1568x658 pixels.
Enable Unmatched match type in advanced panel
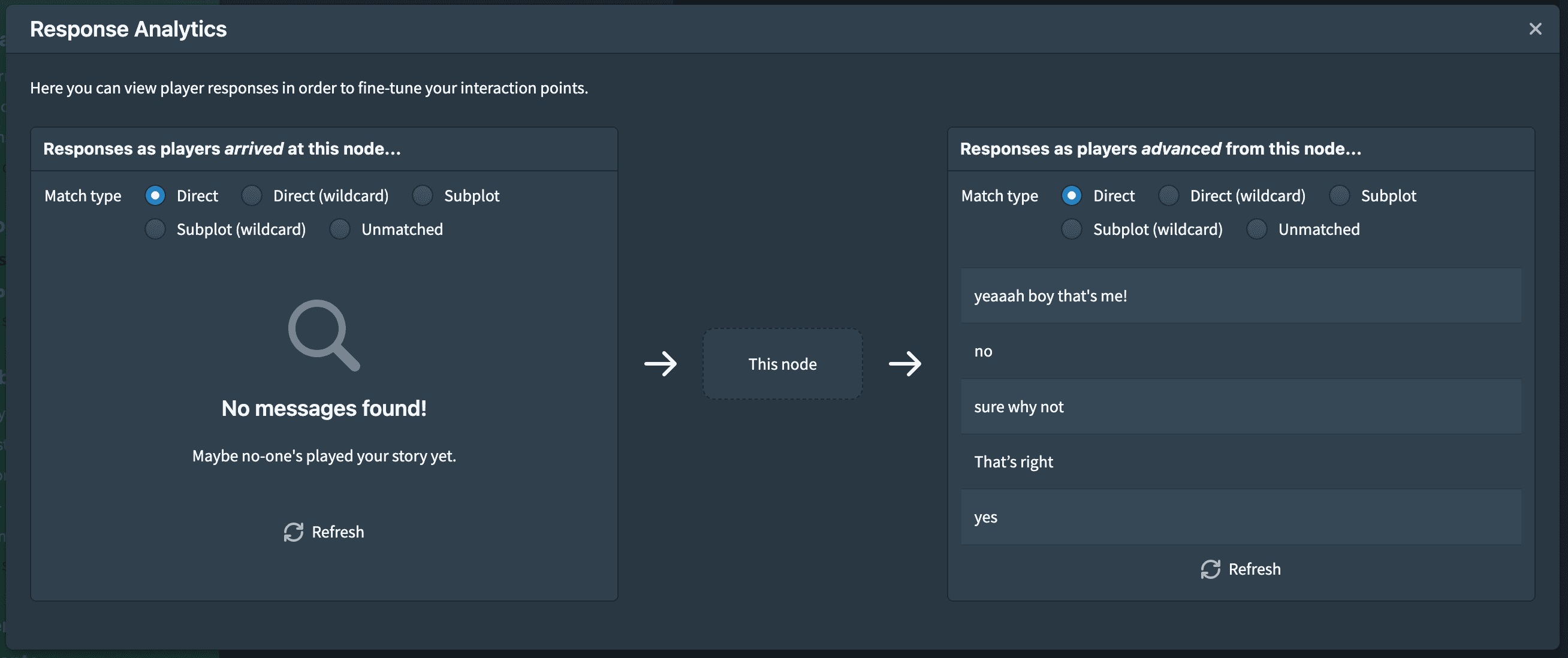point(1257,229)
